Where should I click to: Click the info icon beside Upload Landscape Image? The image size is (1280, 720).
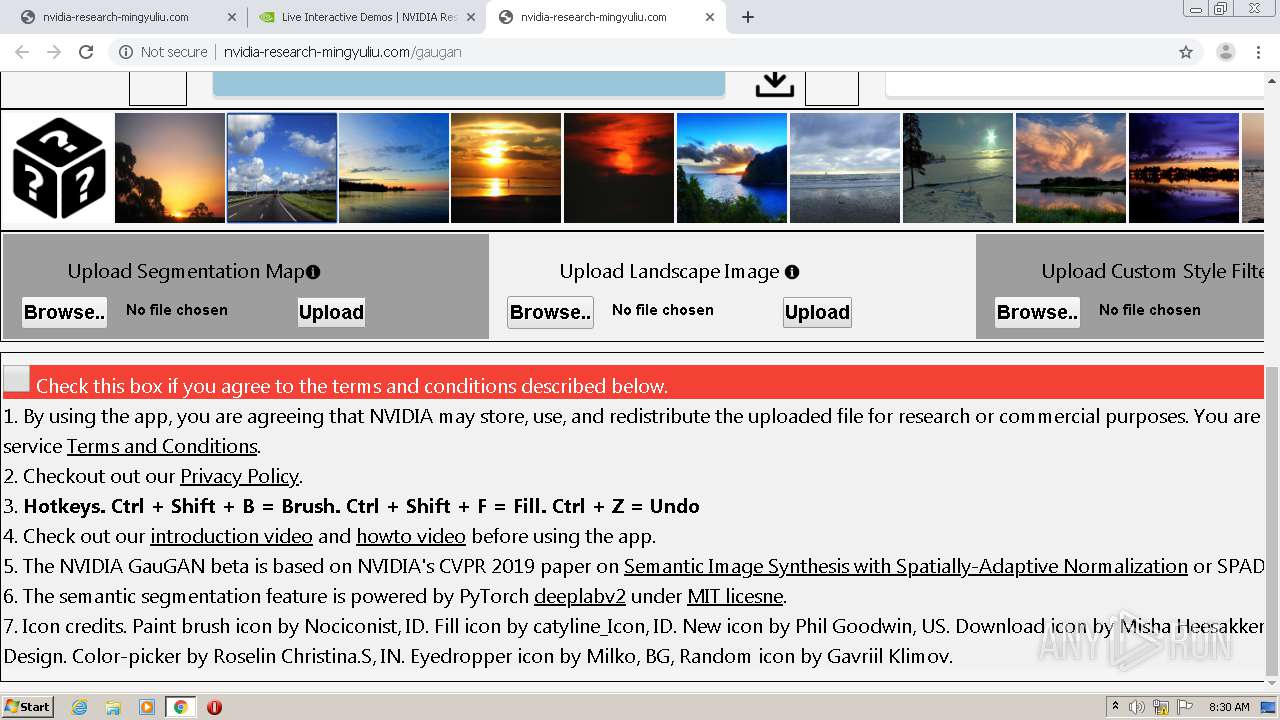(792, 272)
